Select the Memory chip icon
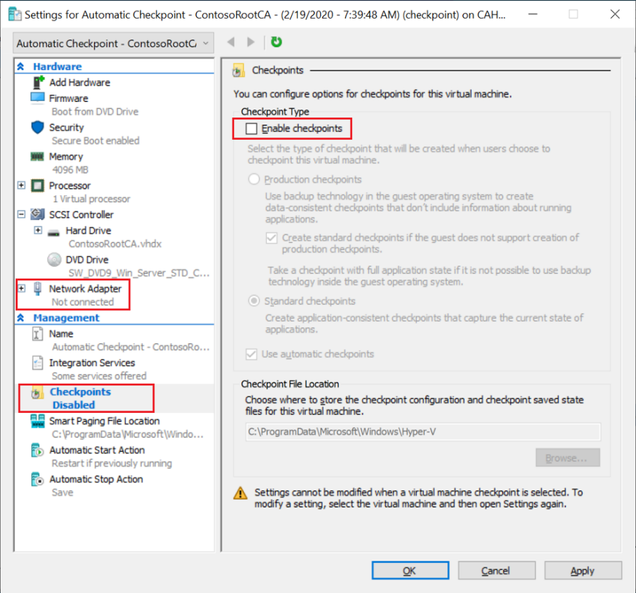The width and height of the screenshot is (636, 593). [x=37, y=157]
